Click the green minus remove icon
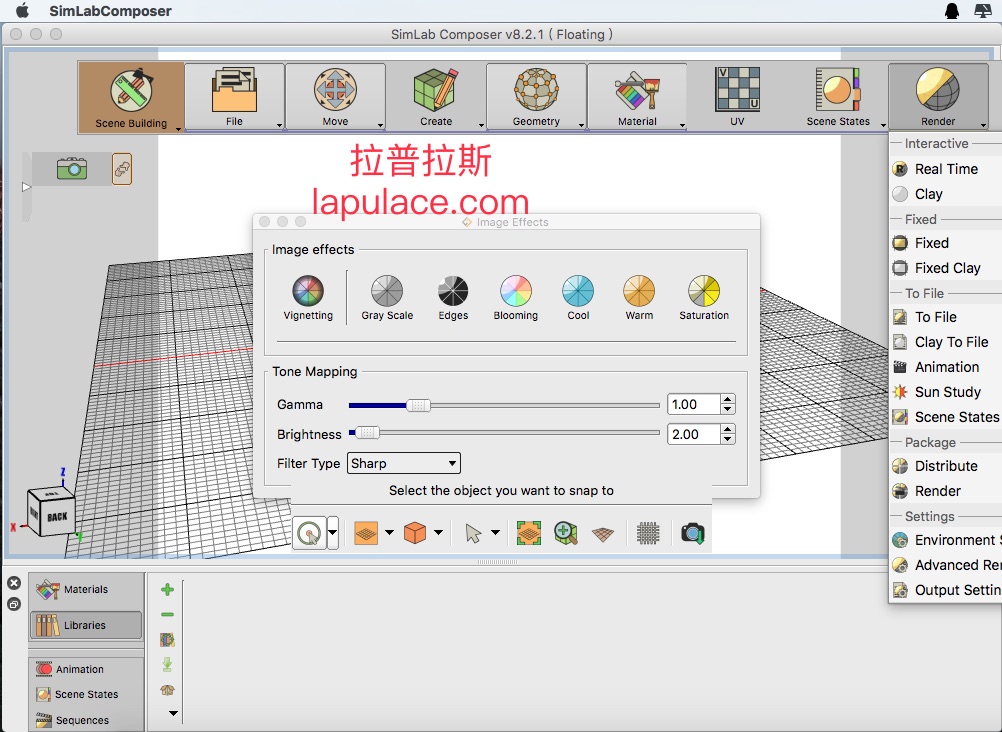 [167, 614]
